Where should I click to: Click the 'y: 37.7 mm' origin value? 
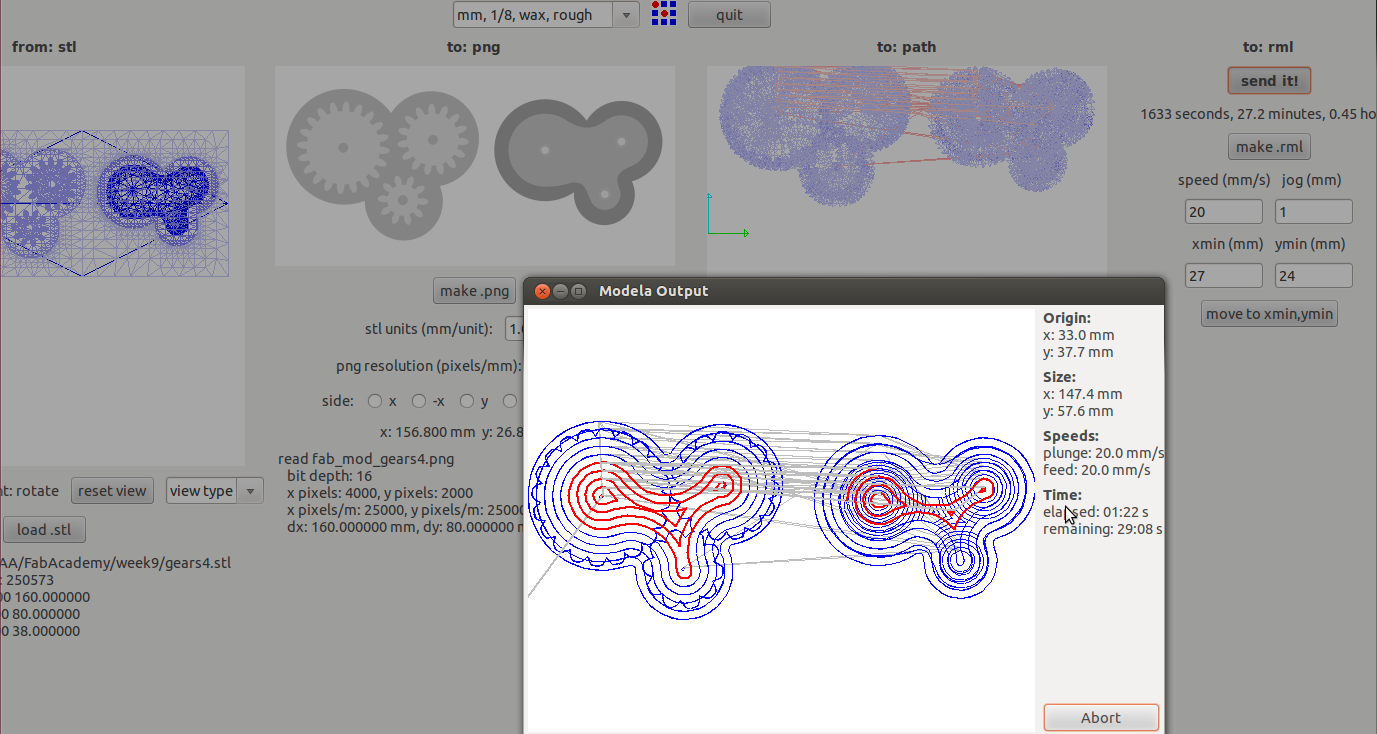1078,352
